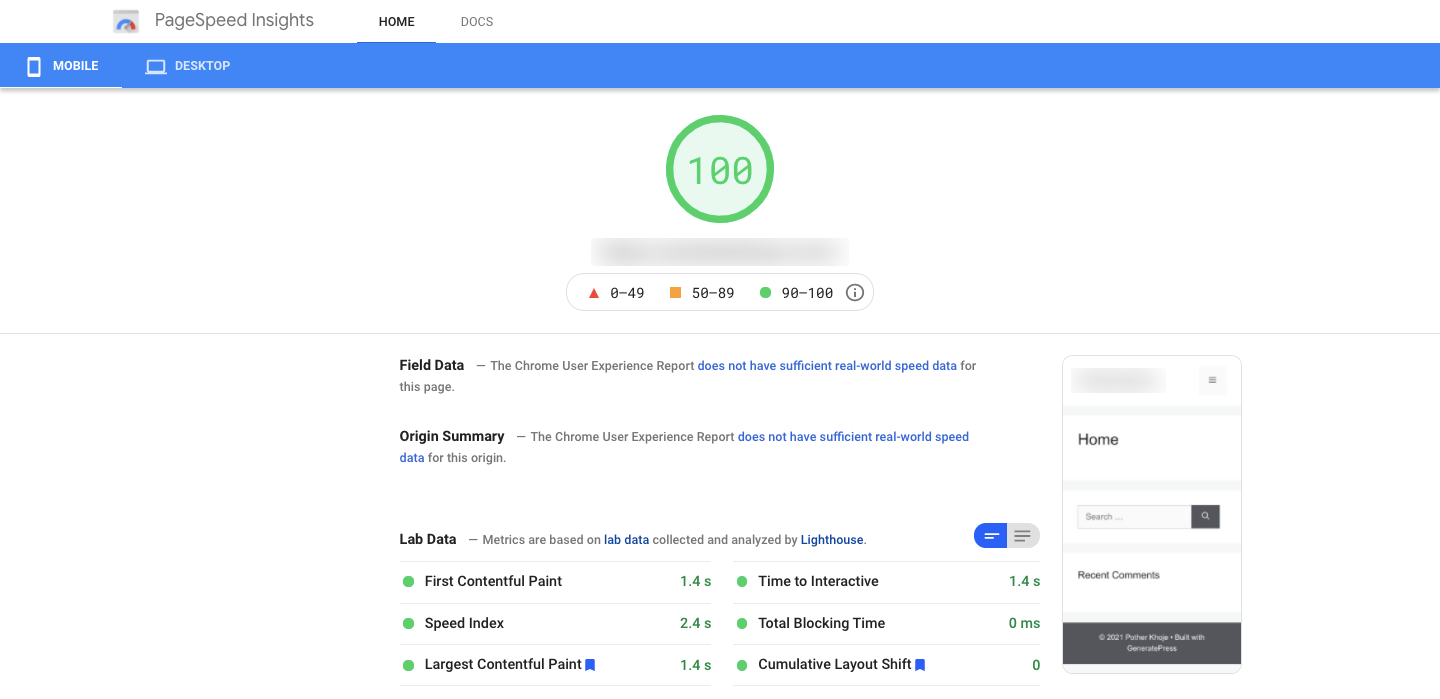Click the Origin Summary heading

pyautogui.click(x=452, y=437)
